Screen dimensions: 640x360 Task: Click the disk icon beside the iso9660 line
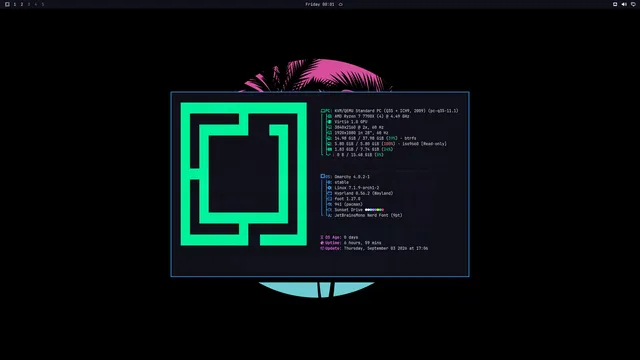[x=329, y=144]
